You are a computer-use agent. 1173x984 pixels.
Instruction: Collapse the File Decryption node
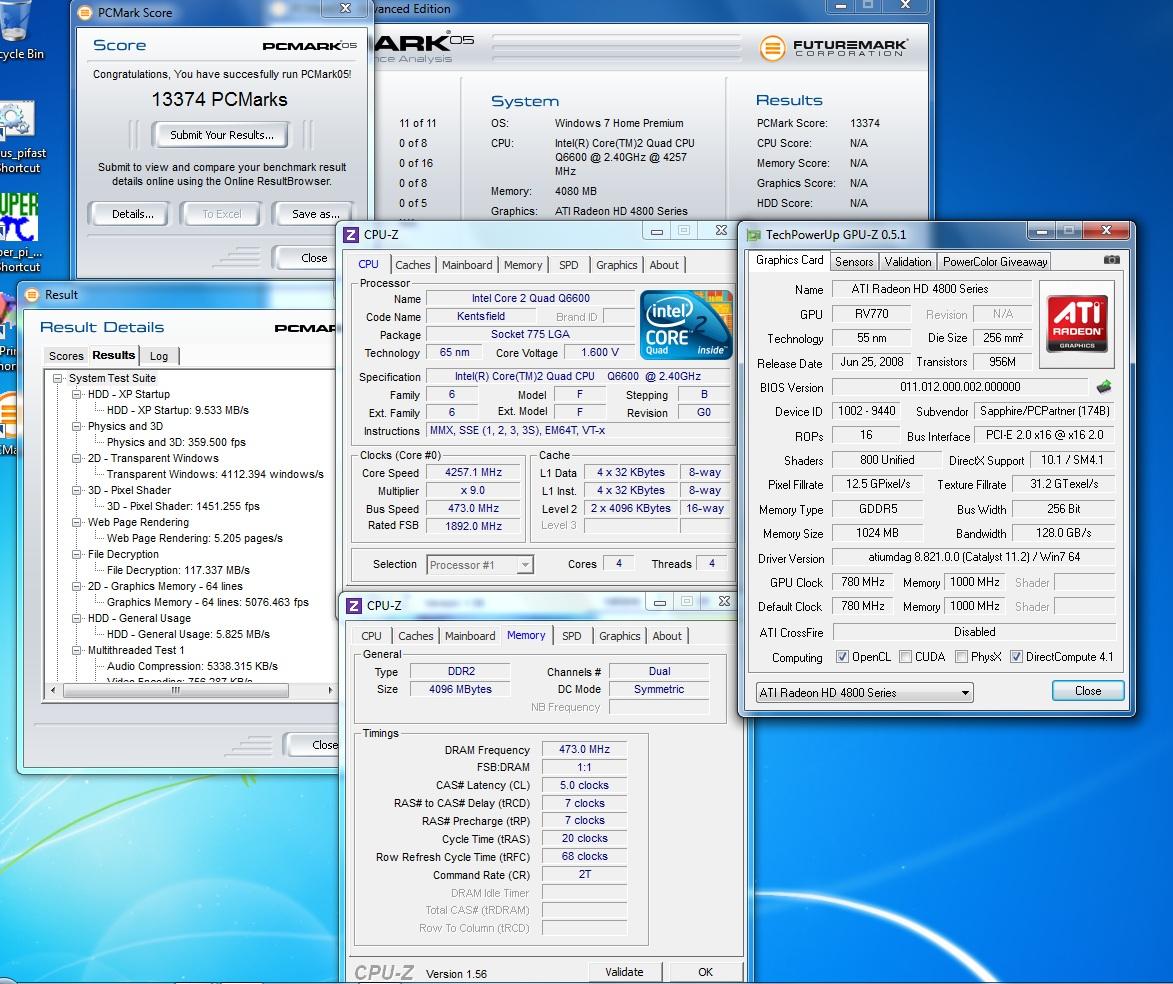click(x=76, y=554)
